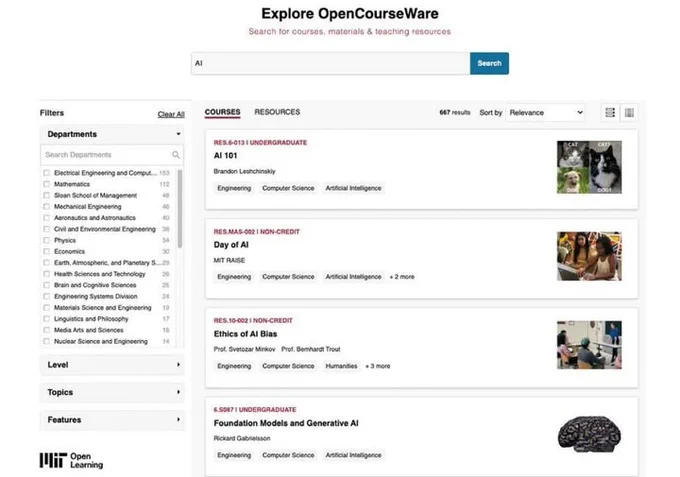Viewport: 680px width, 477px height.
Task: Check Brain and Cognitive Sciences filter
Action: pos(46,285)
